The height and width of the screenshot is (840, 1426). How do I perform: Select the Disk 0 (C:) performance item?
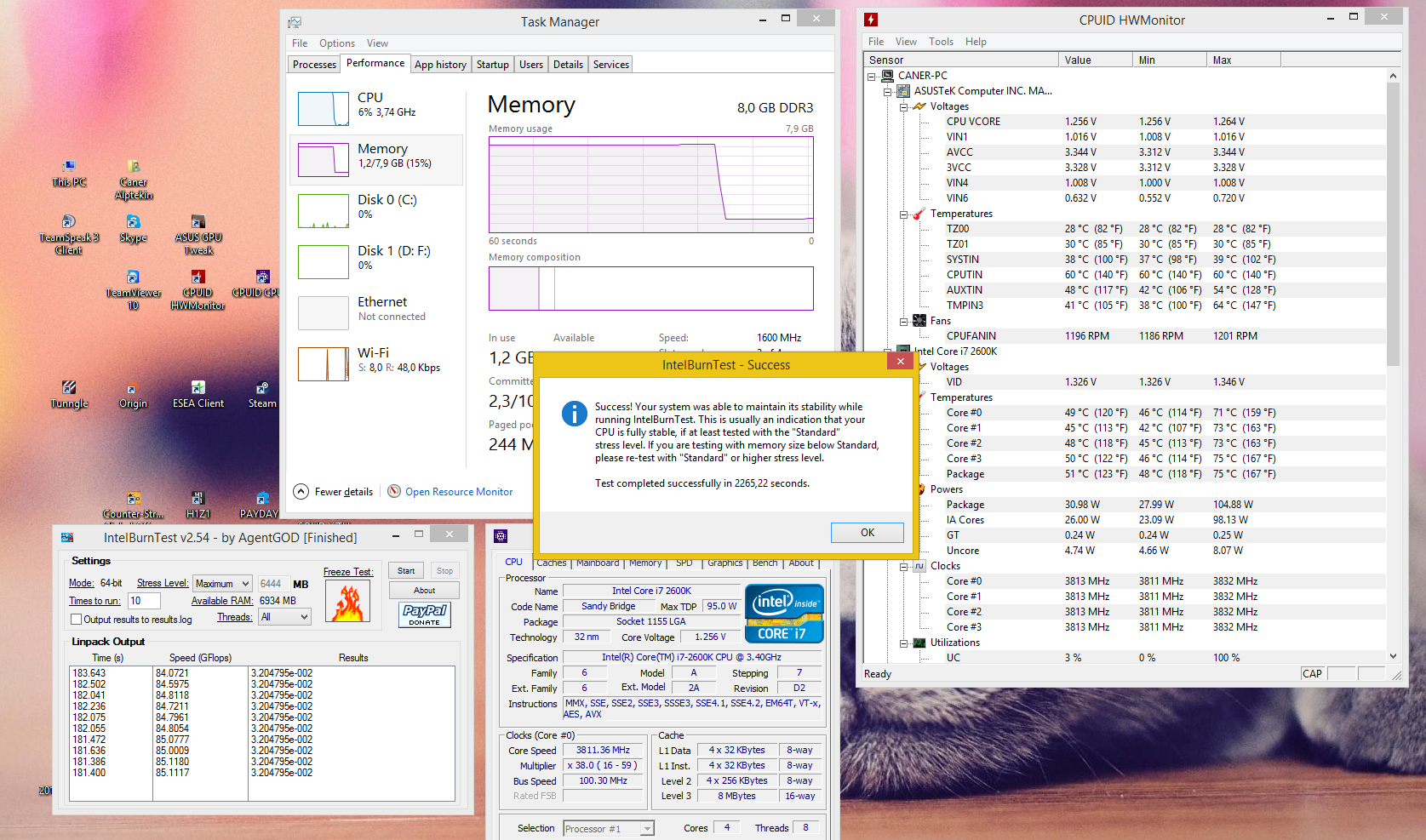click(377, 210)
